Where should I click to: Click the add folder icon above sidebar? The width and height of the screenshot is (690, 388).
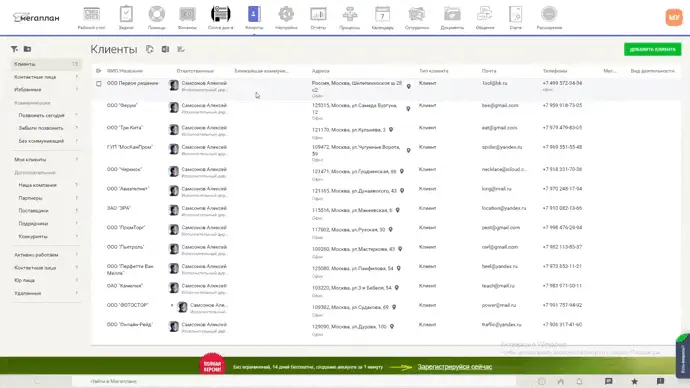27,49
